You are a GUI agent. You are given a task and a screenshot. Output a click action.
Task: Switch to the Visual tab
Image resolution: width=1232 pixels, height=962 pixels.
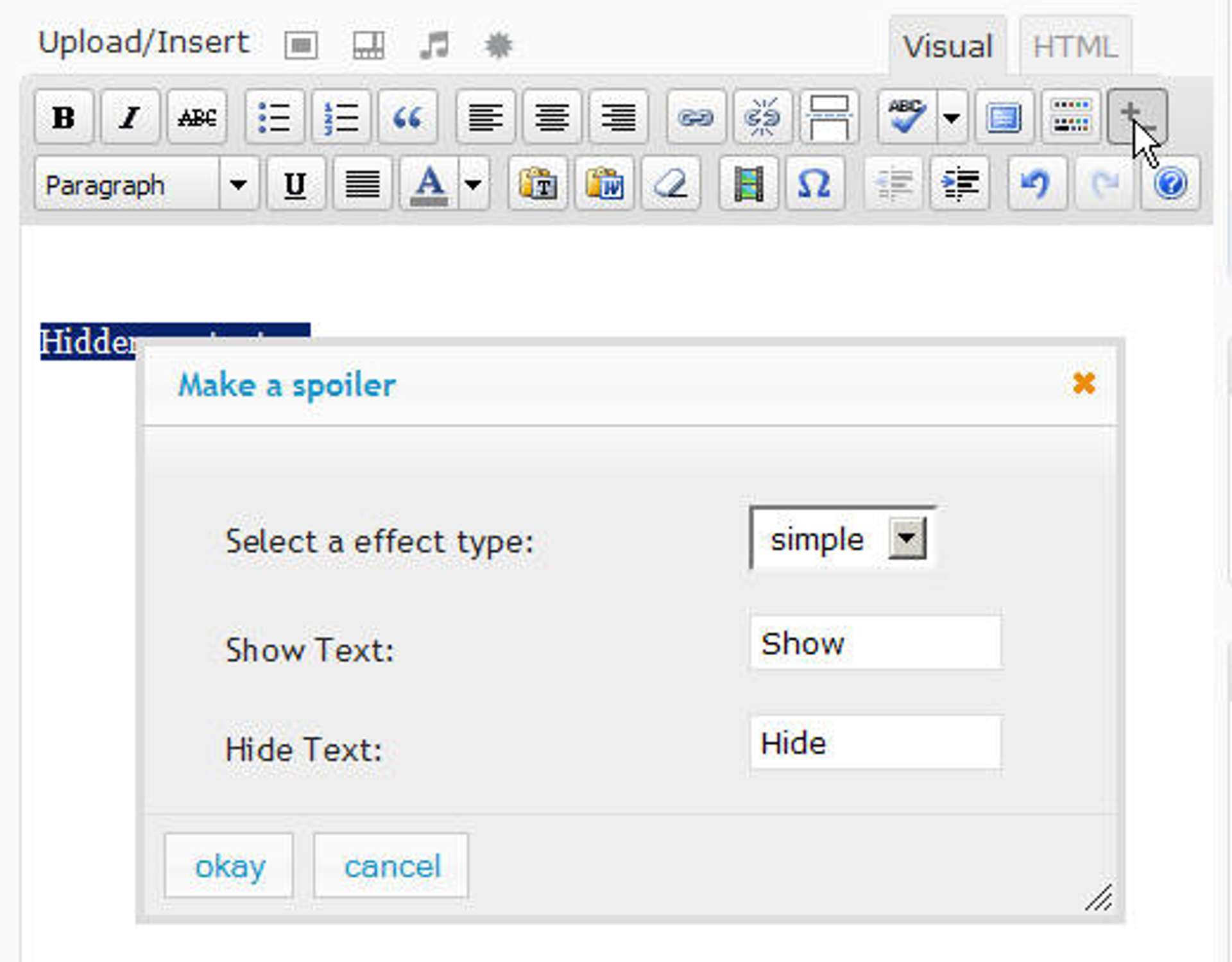click(947, 47)
